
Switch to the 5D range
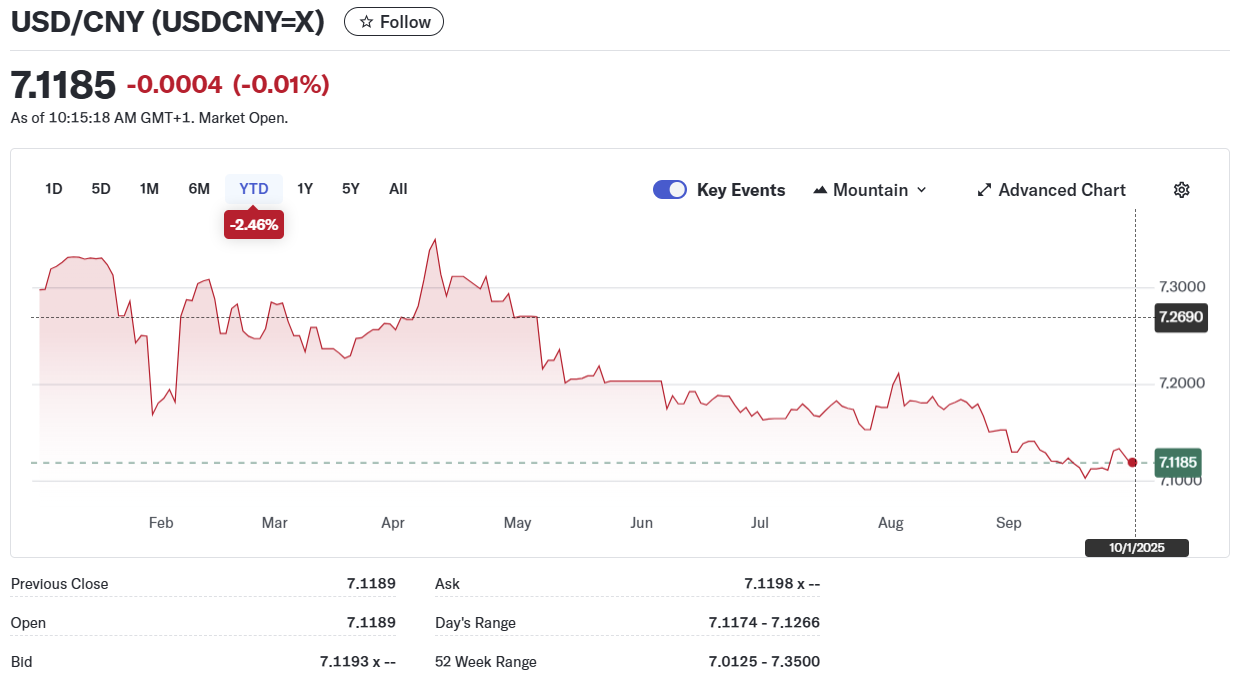(x=101, y=189)
